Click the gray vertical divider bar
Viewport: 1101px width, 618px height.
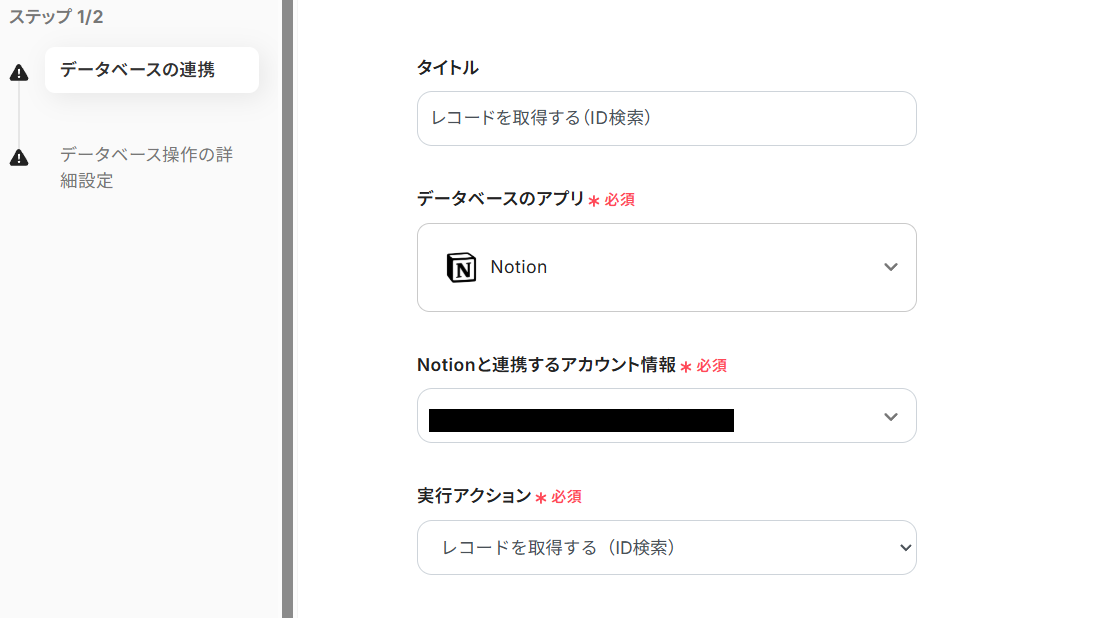tap(287, 309)
